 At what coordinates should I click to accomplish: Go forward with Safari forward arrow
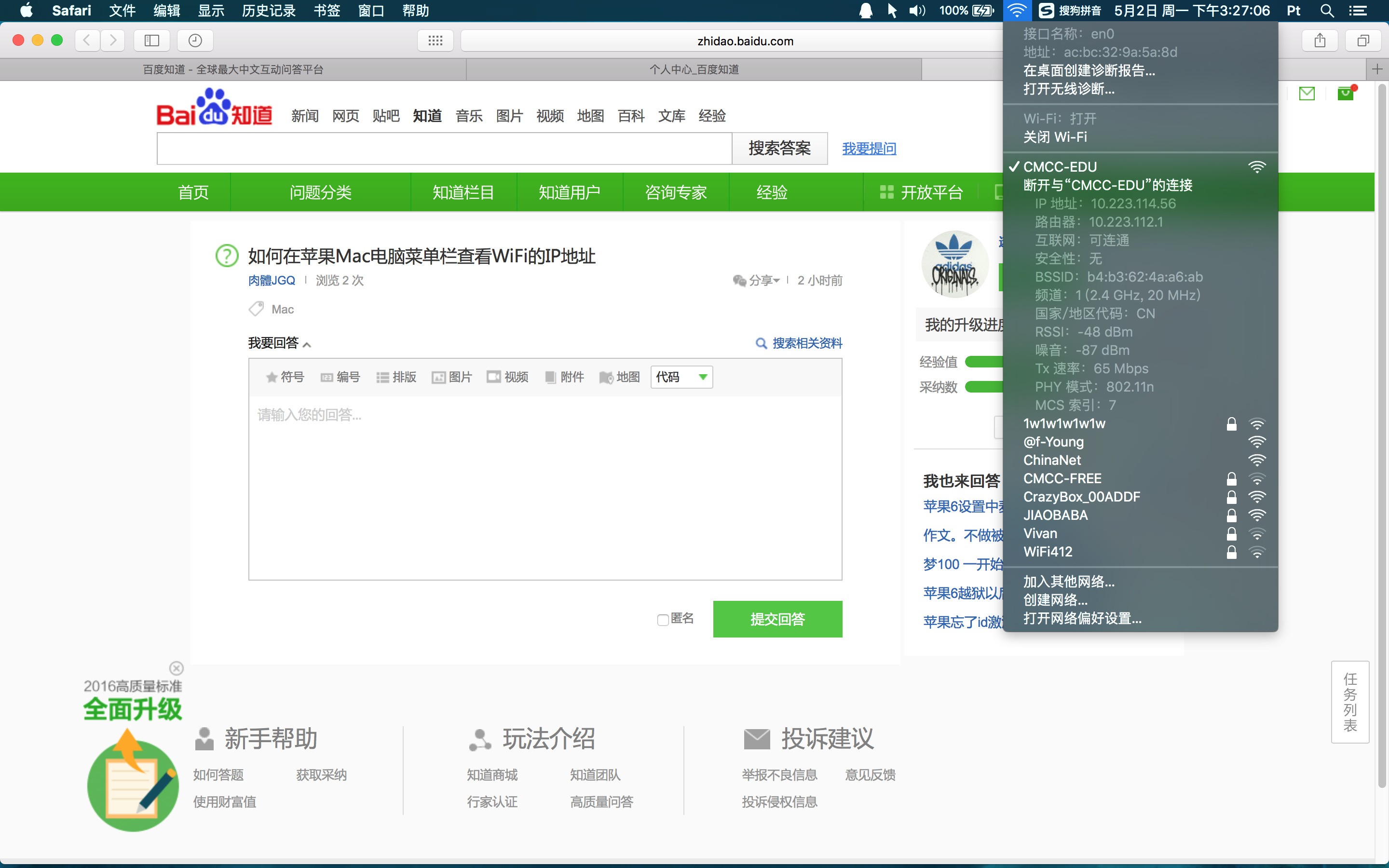[112, 40]
